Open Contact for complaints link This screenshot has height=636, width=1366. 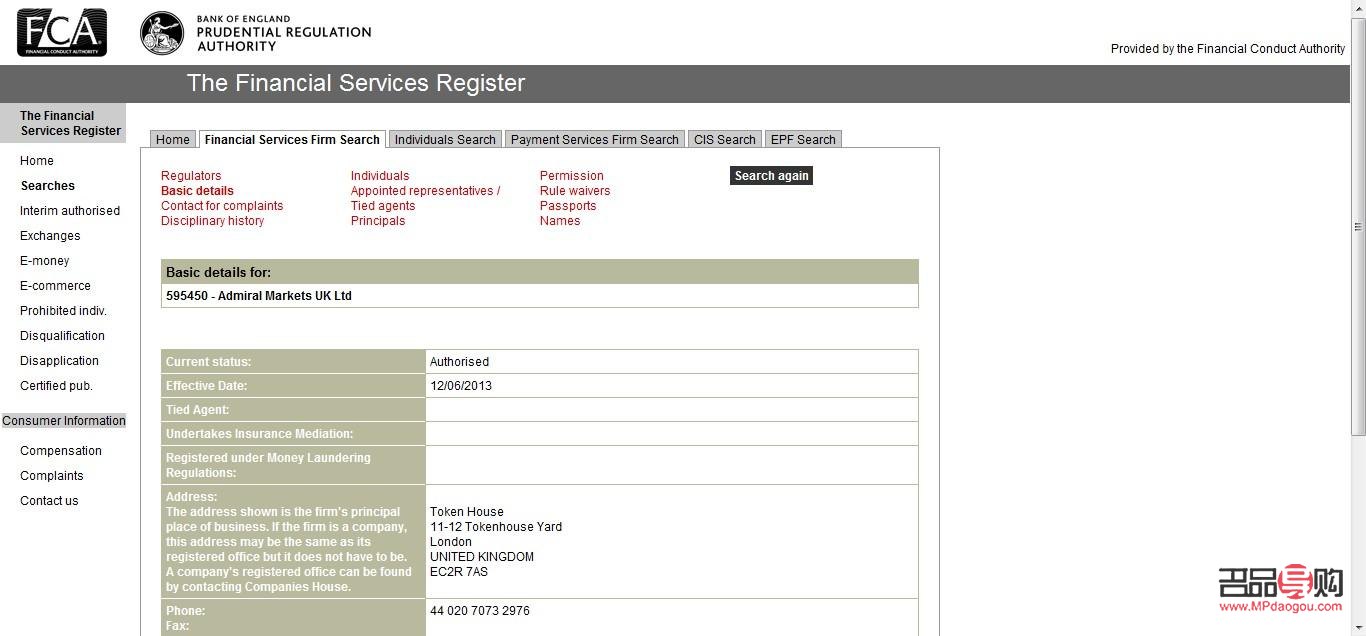click(222, 206)
